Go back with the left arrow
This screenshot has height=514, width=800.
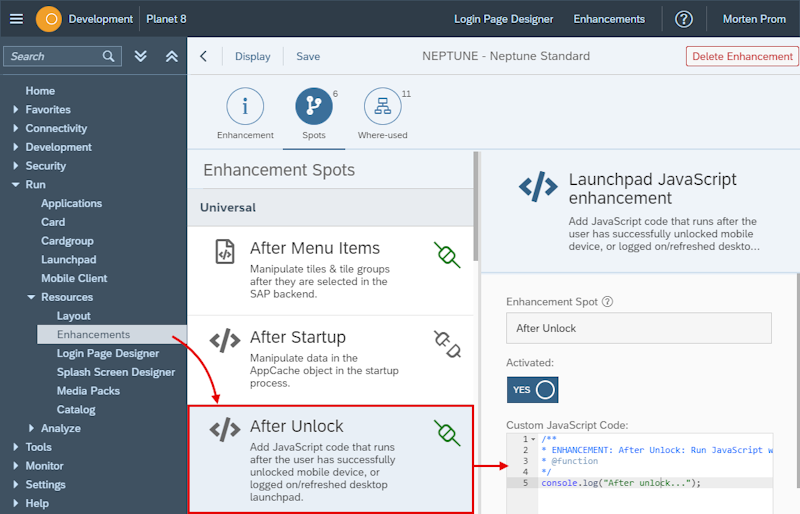204,56
